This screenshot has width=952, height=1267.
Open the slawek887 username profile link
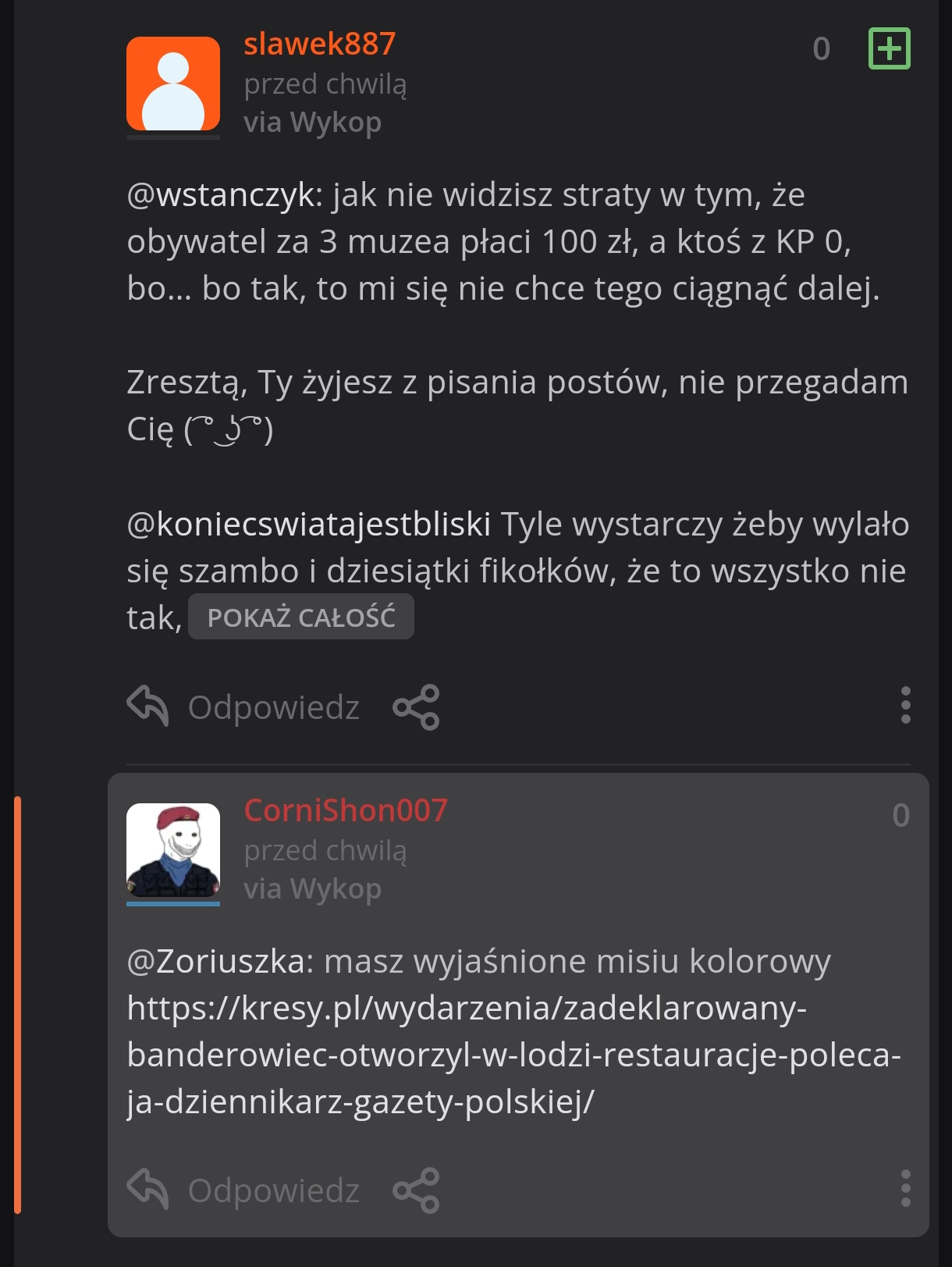(320, 44)
